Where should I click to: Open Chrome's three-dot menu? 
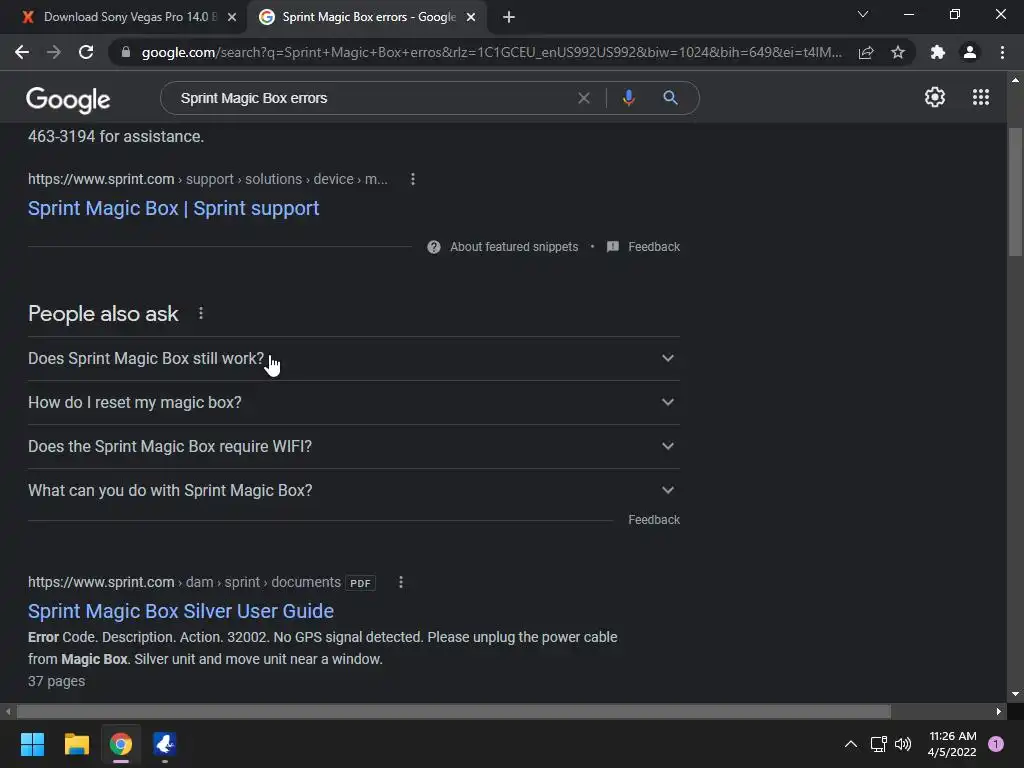coord(1002,52)
